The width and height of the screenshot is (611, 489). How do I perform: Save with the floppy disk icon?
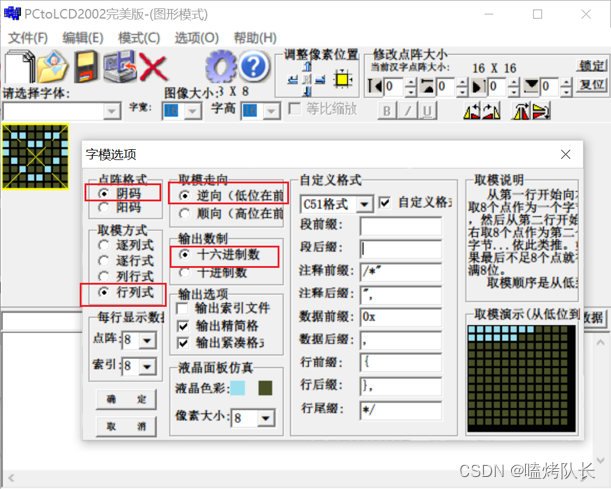(x=86, y=66)
